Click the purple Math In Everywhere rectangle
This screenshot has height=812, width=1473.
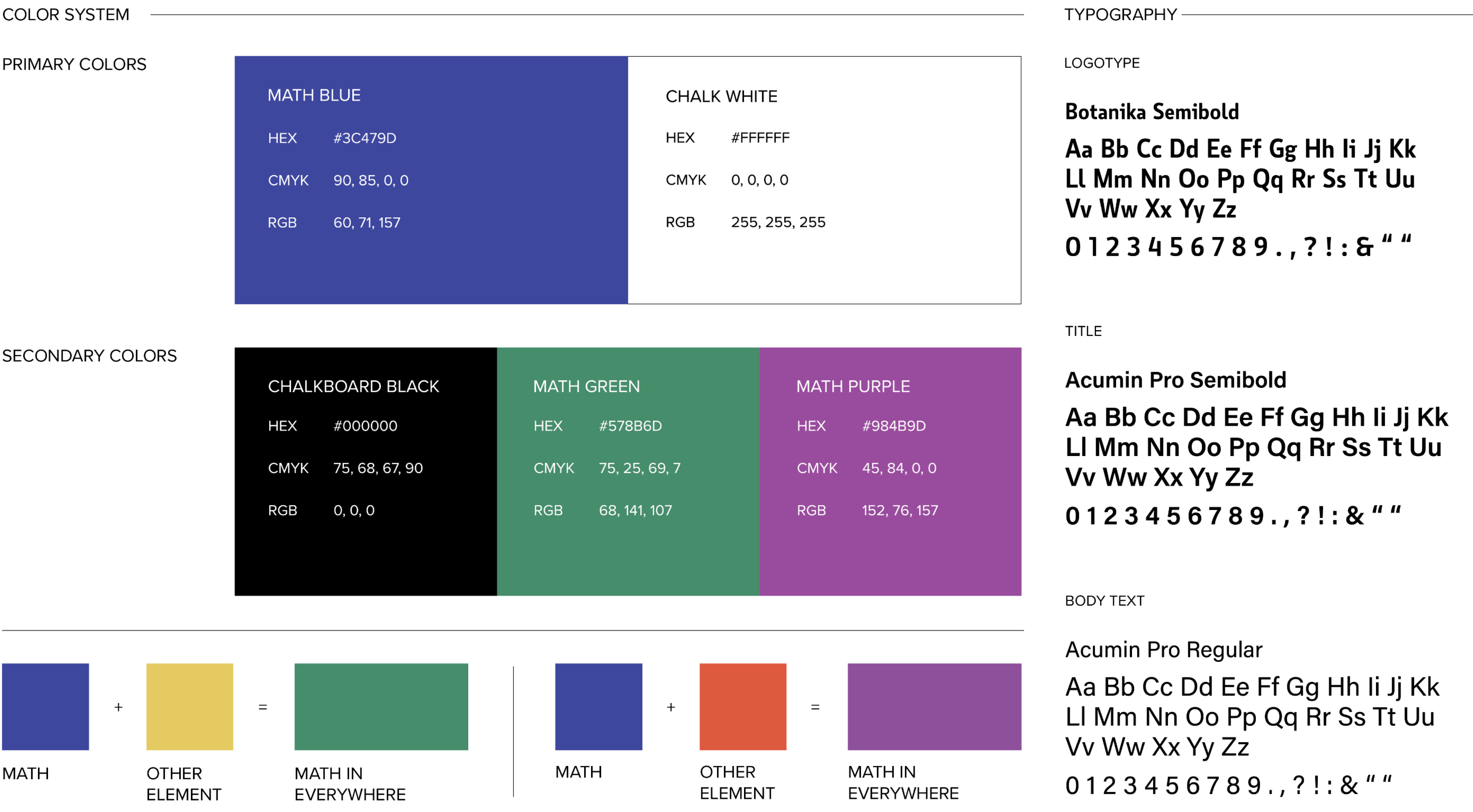point(934,706)
